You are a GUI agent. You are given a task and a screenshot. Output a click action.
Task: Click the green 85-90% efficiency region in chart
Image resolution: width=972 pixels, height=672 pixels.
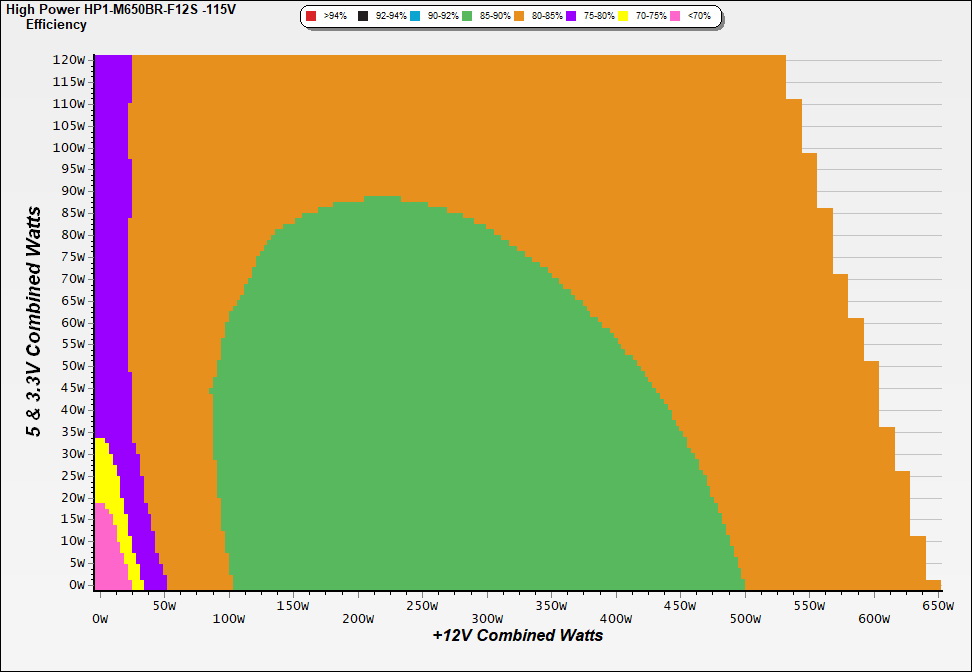tap(400, 400)
